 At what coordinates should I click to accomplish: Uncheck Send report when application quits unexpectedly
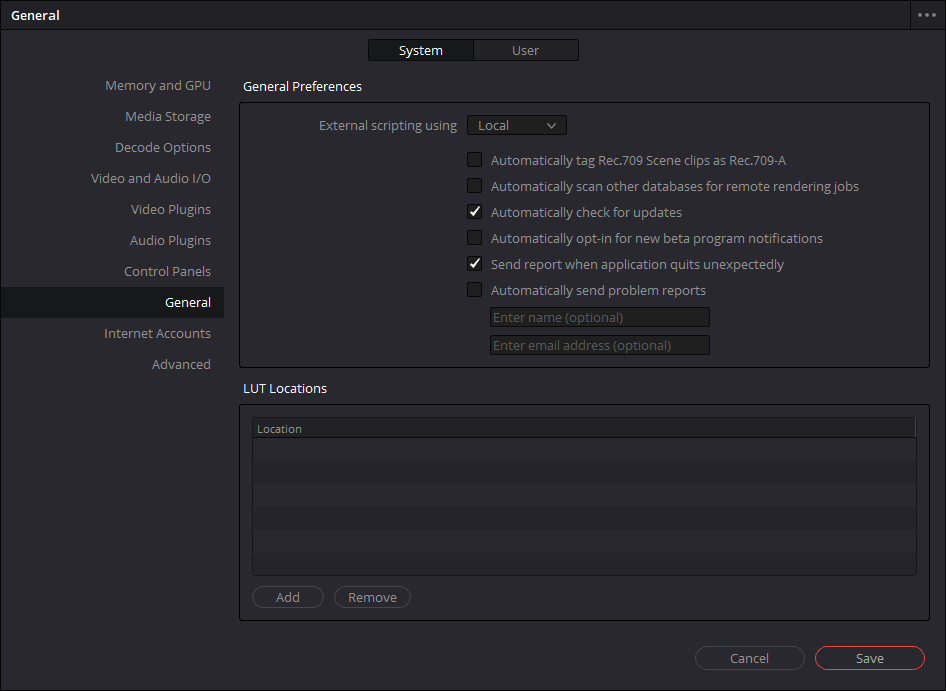[x=475, y=264]
